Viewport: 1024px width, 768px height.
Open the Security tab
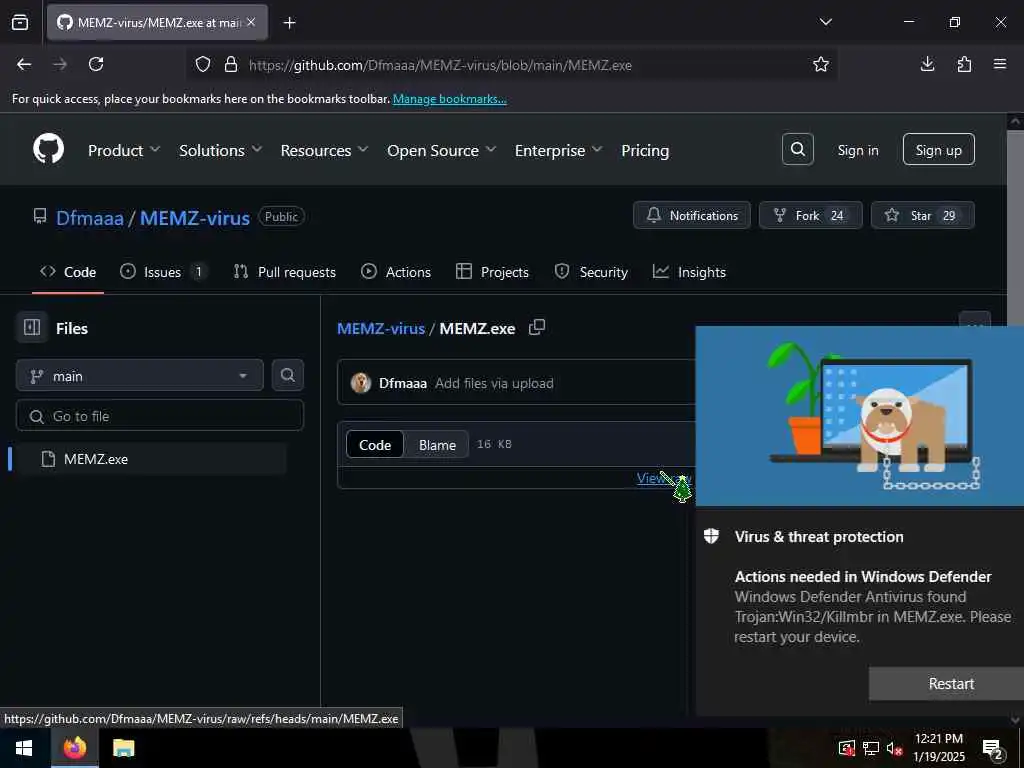tap(591, 272)
